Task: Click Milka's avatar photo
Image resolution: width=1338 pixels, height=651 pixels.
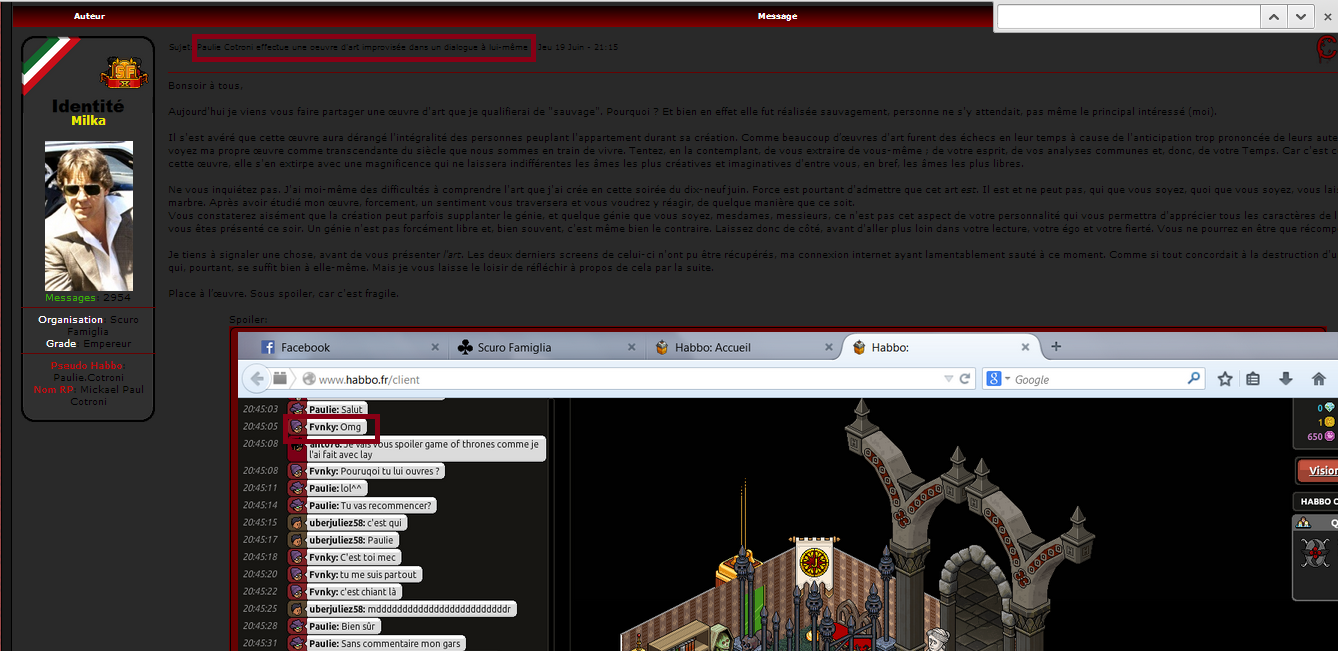Action: [89, 216]
